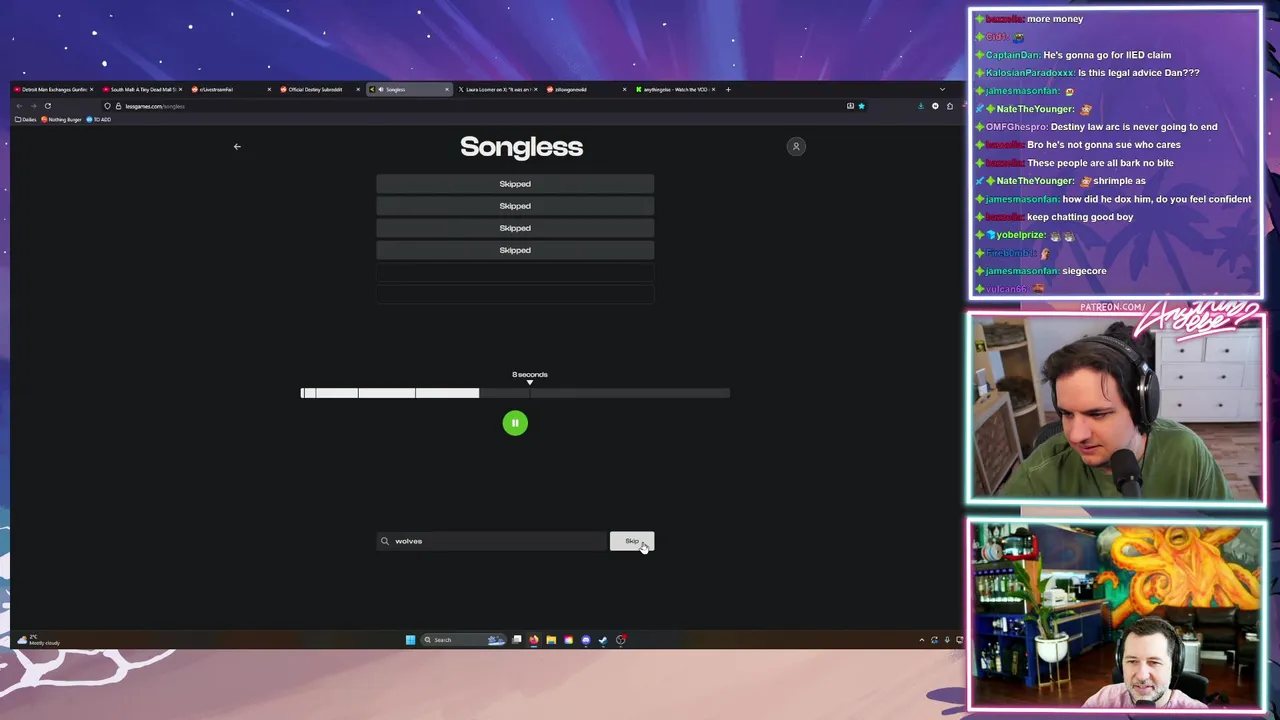Click the browser back button
Viewport: 1280px width, 720px height.
[19, 106]
